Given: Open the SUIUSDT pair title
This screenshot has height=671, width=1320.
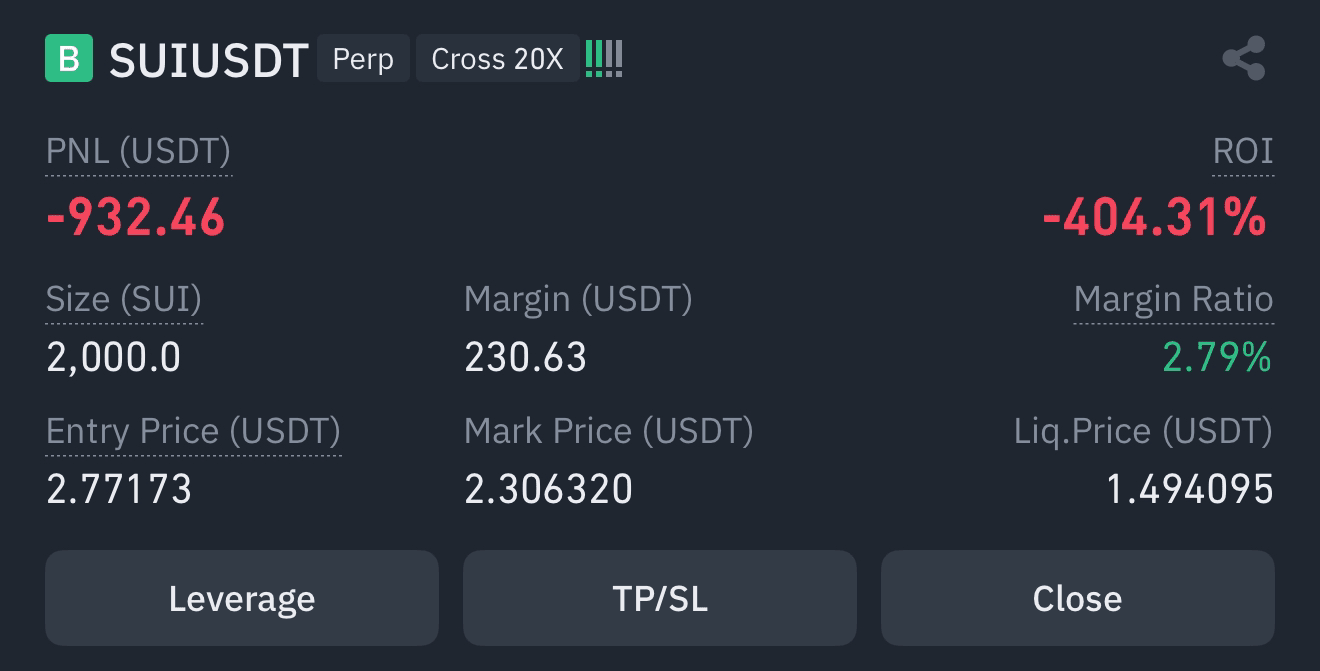Looking at the screenshot, I should pyautogui.click(x=208, y=61).
